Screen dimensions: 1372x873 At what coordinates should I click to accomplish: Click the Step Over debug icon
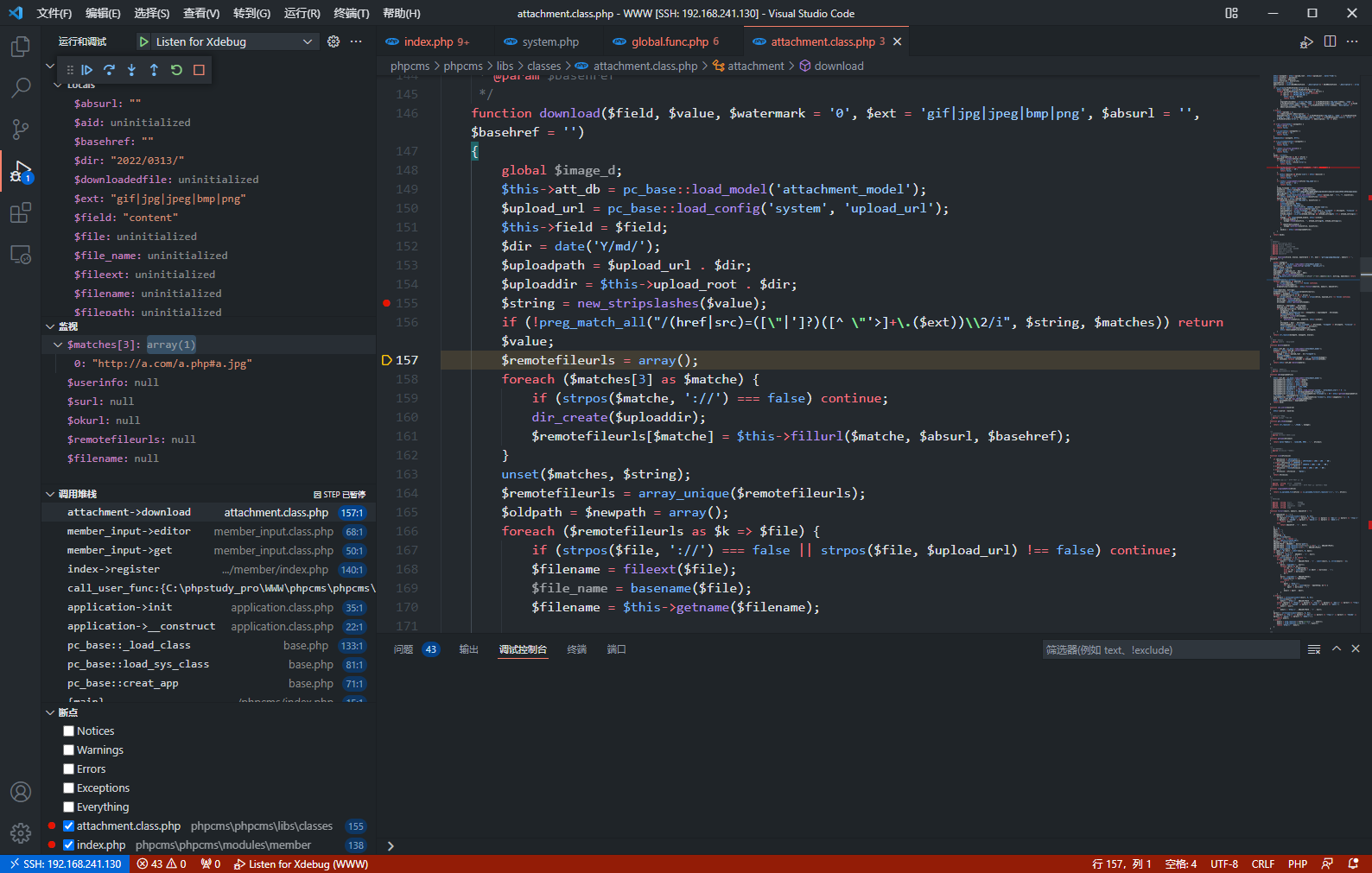[109, 70]
